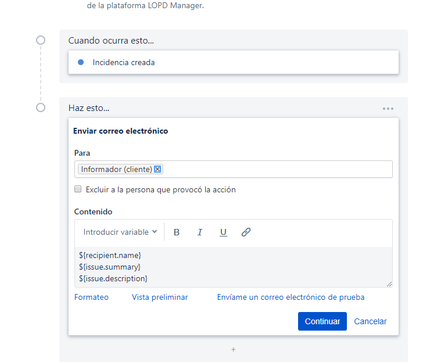
Task: Click the Cuando ocurra esto heading
Action: tap(111, 41)
